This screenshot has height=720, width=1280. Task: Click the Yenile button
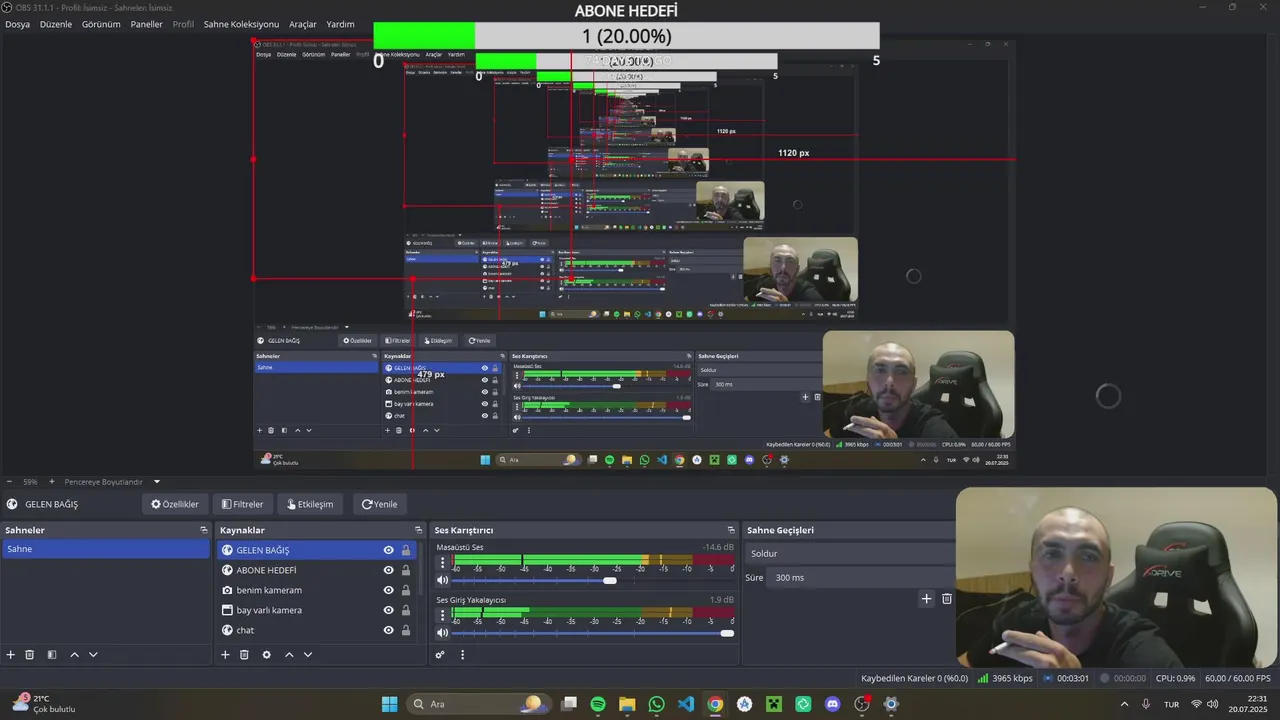click(380, 504)
